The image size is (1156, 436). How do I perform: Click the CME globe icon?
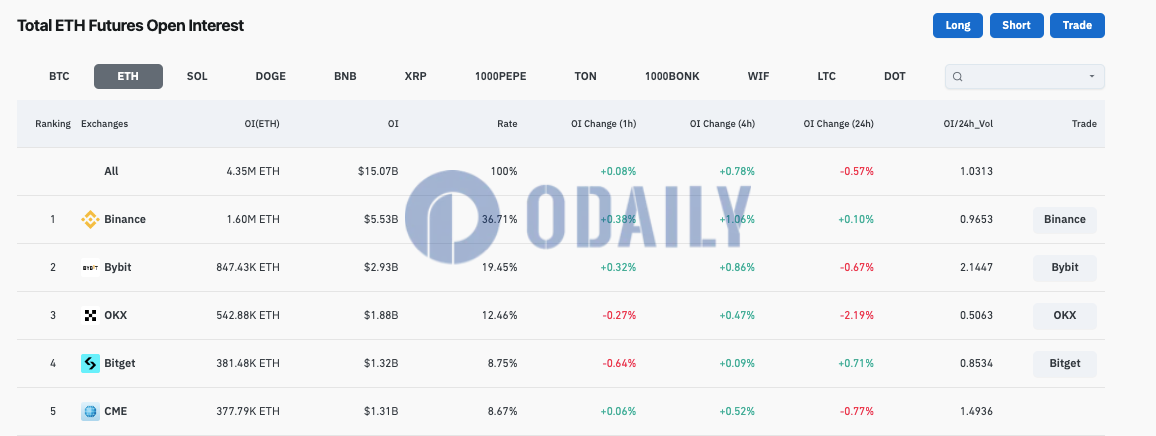point(90,411)
